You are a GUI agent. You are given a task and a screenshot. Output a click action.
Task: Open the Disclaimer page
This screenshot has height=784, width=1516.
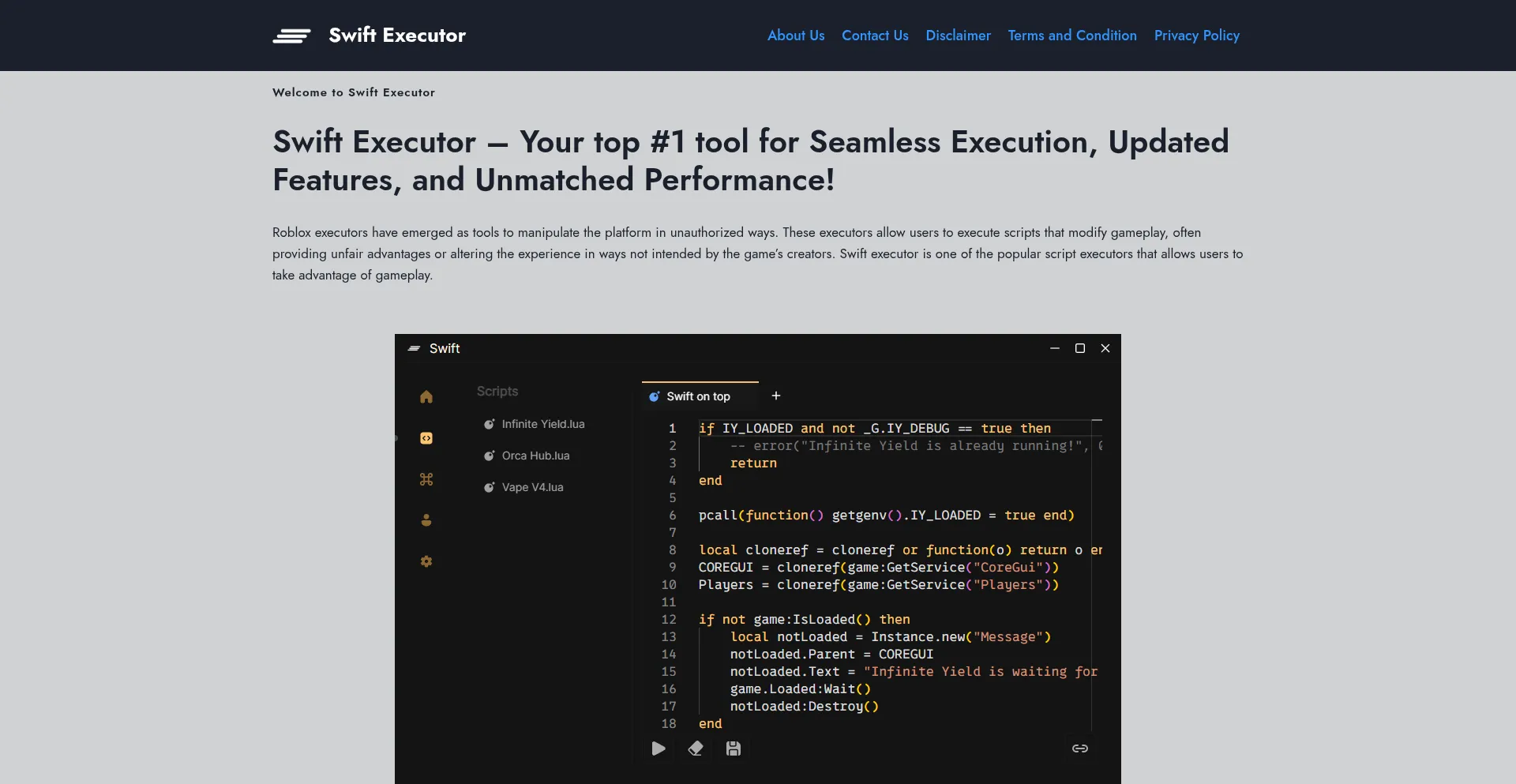pos(958,36)
